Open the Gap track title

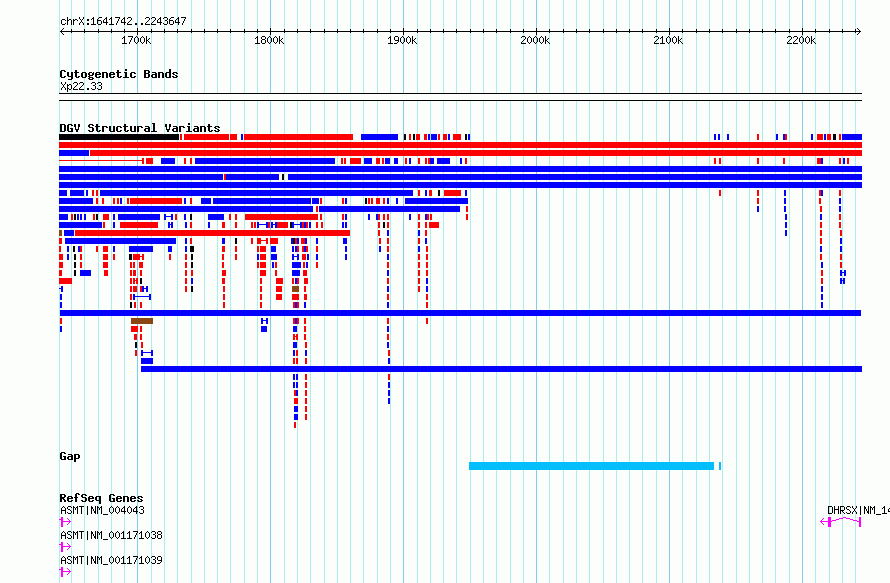click(70, 456)
